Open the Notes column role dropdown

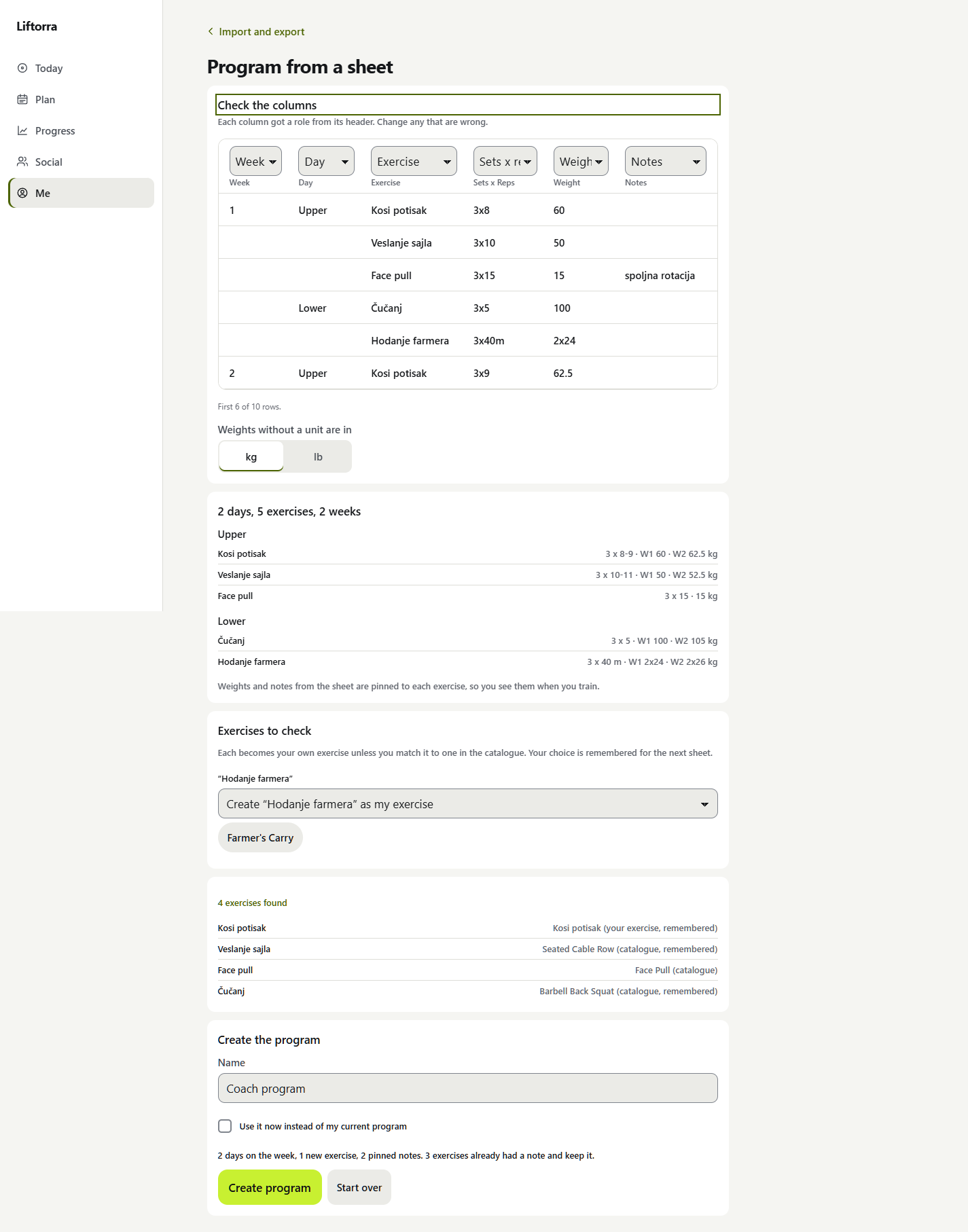[x=666, y=161]
